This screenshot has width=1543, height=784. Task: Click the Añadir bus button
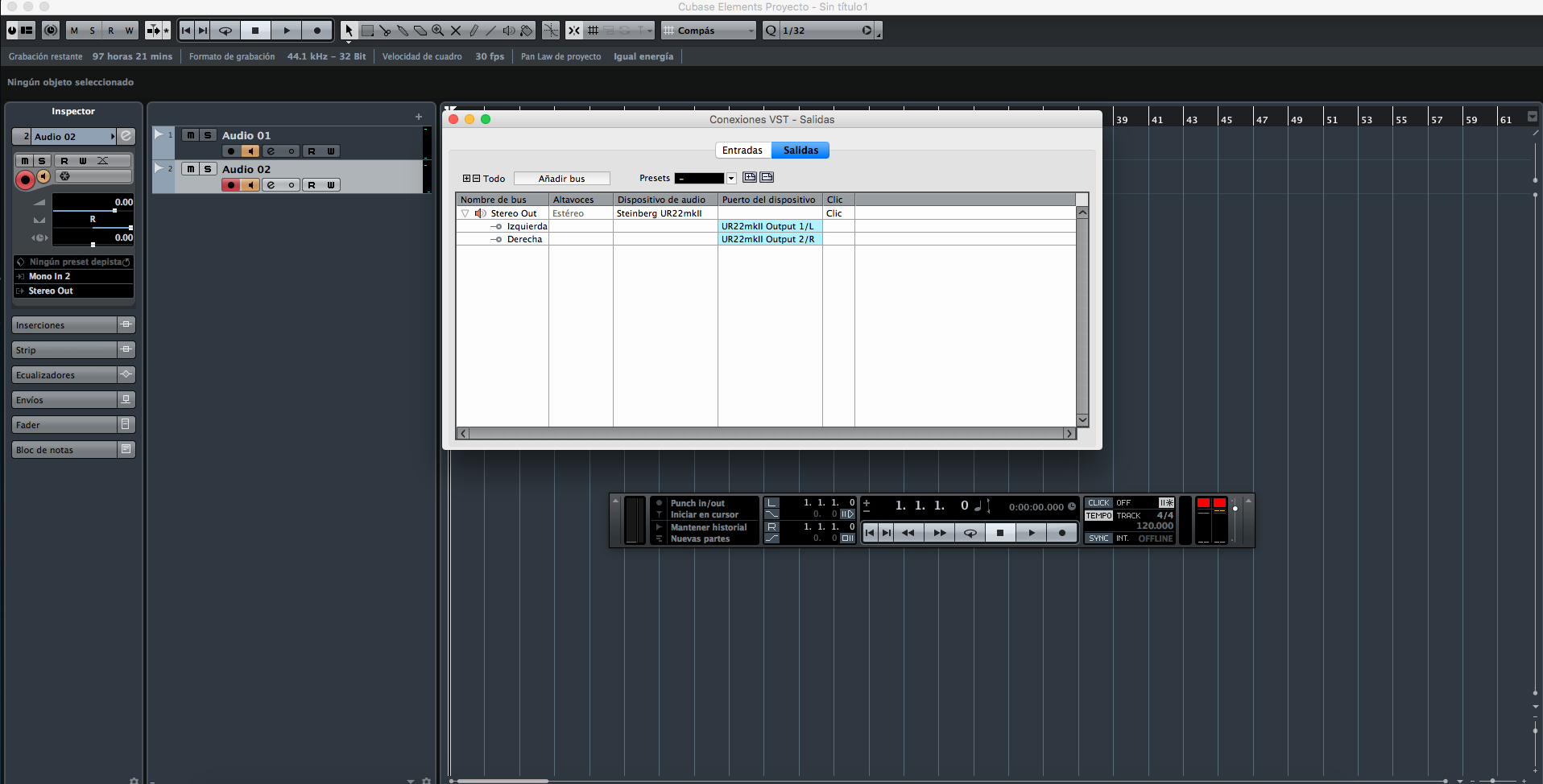coord(562,179)
